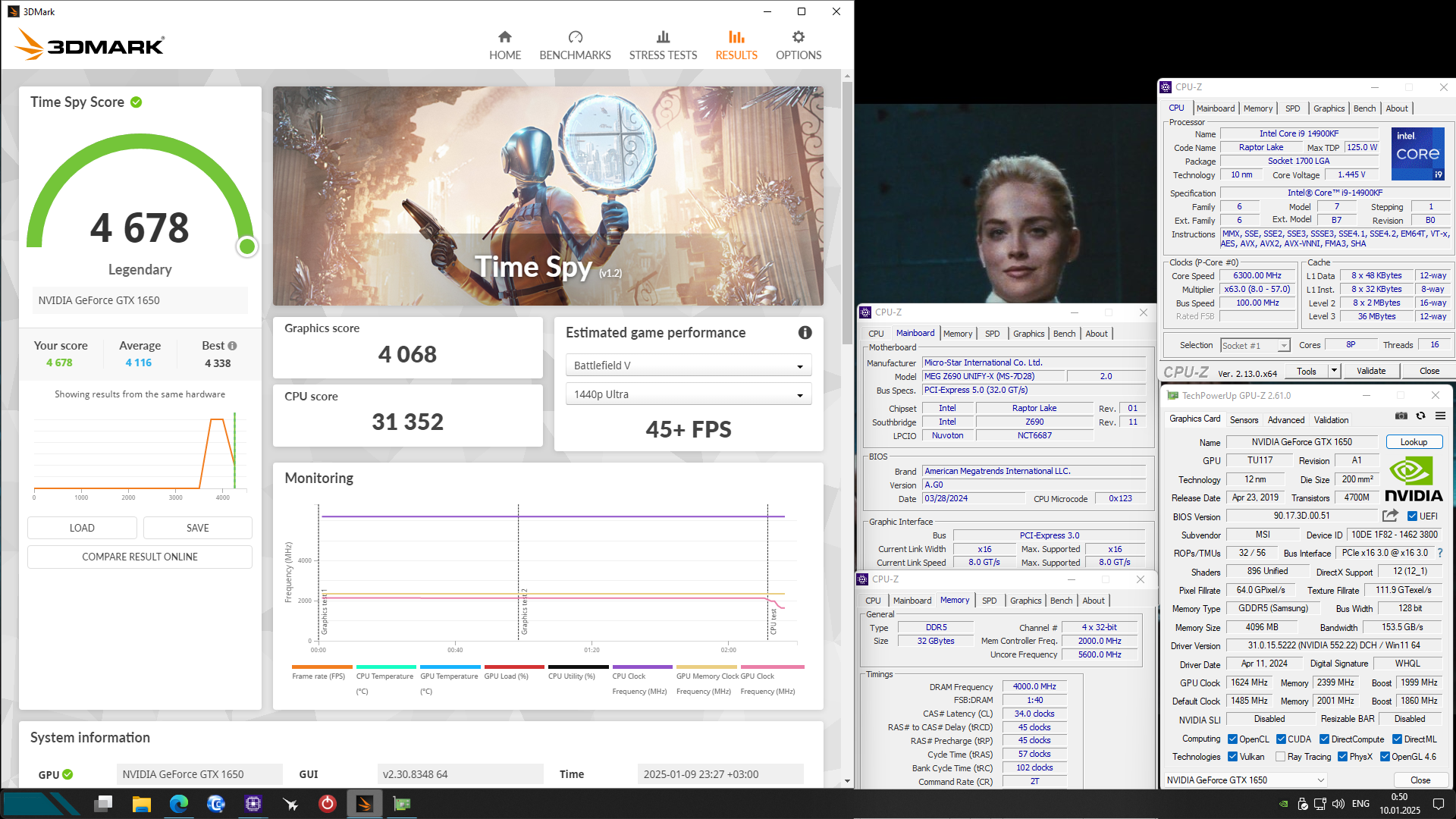Click the GPU-Z screenshot camera icon
Viewport: 1456px width, 819px height.
(1401, 416)
